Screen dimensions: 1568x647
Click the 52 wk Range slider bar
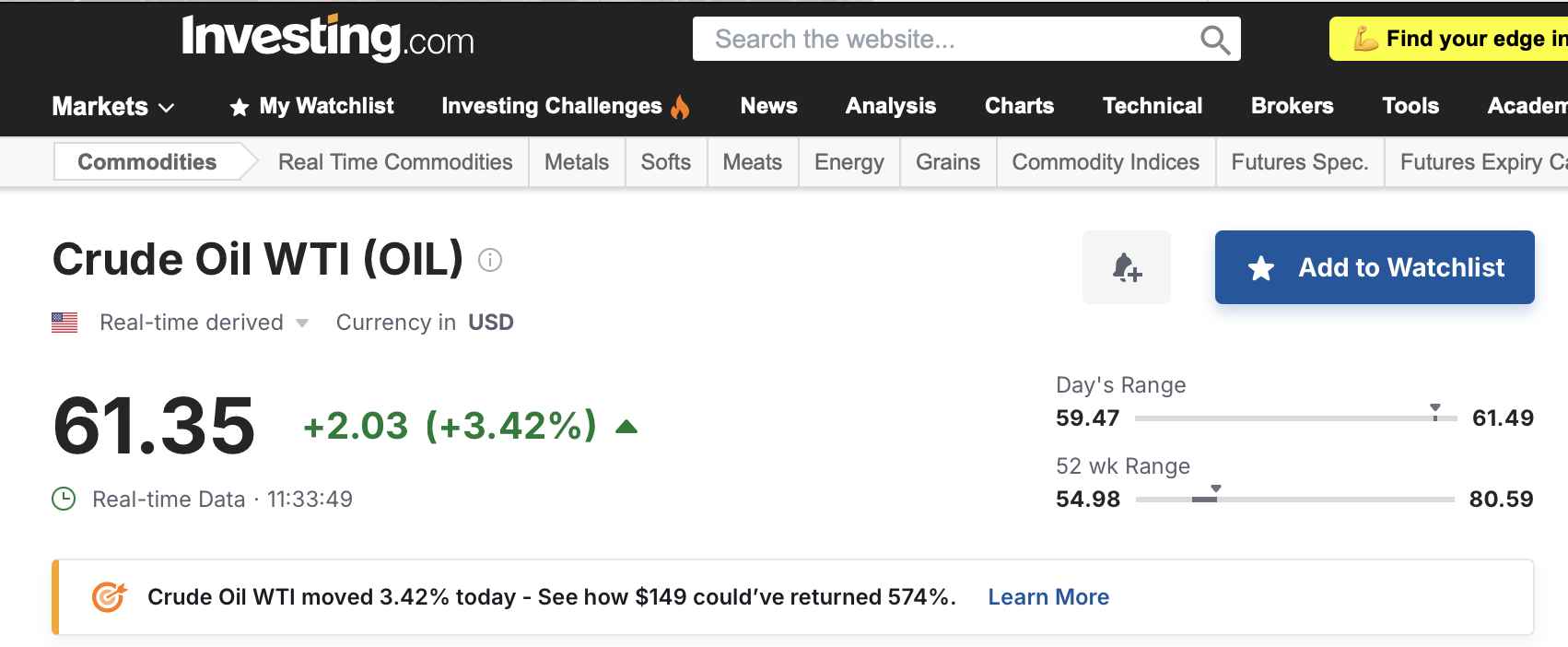[1295, 500]
